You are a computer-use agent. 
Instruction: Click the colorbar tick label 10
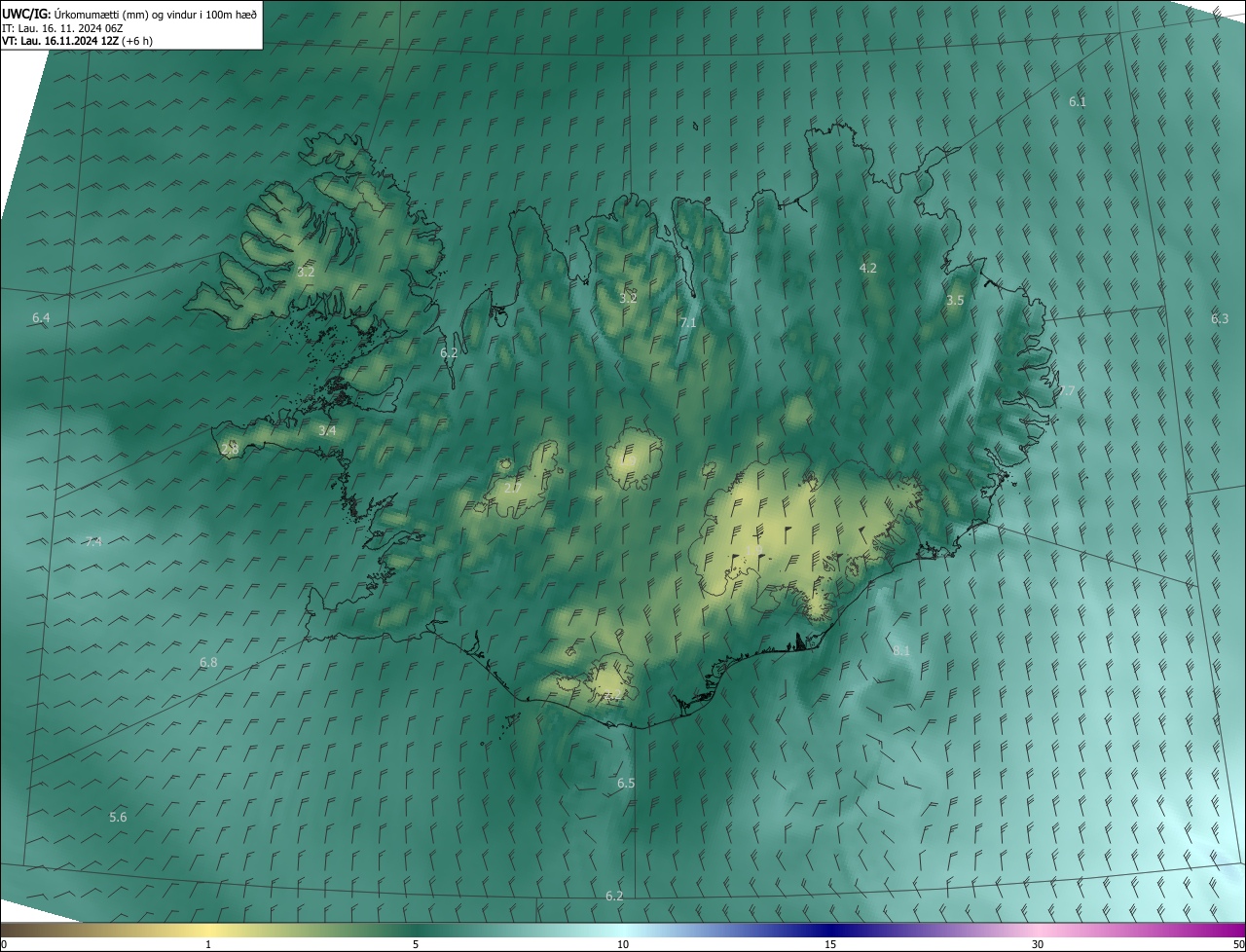click(x=623, y=945)
